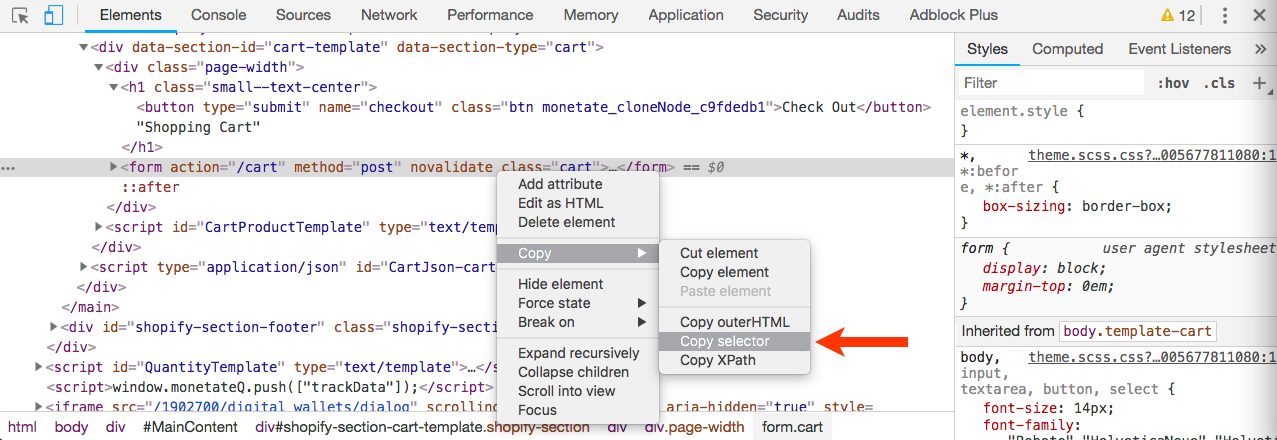Expand the QuantityTemplate script node
Image resolution: width=1277 pixels, height=440 pixels.
point(38,367)
